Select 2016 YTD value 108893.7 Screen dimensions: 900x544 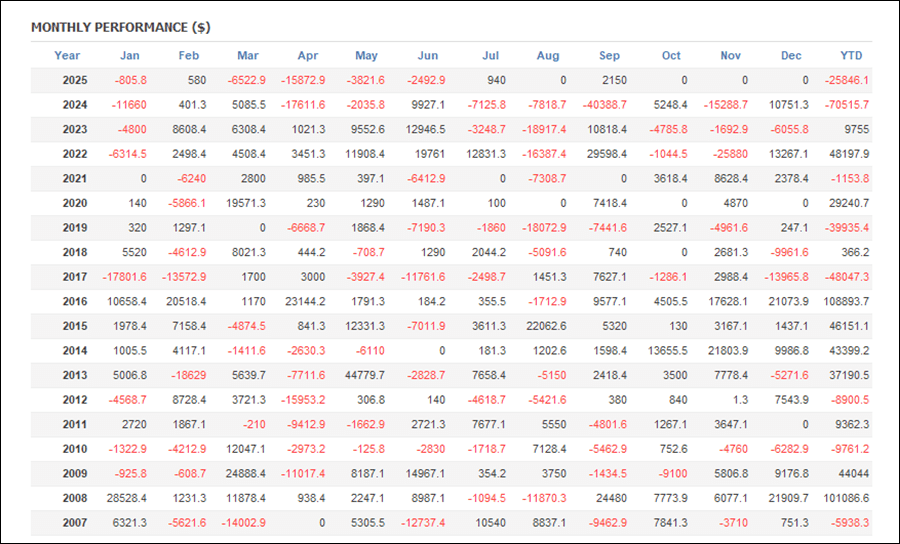(845, 301)
